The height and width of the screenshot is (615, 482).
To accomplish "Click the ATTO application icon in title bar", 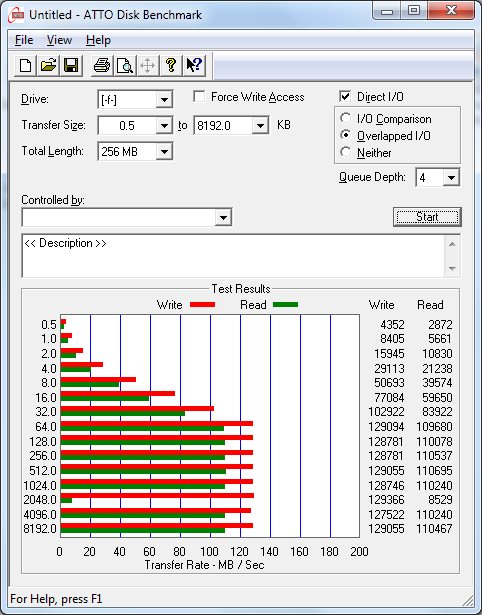I will pyautogui.click(x=17, y=16).
